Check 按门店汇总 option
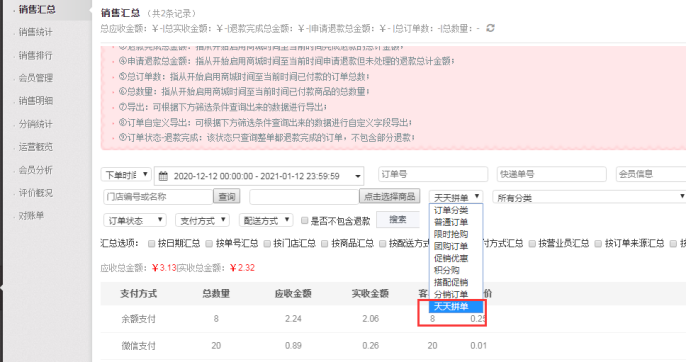 pyautogui.click(x=267, y=243)
